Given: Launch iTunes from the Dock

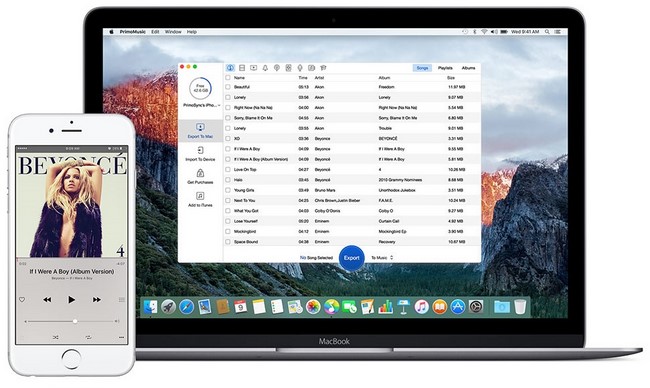Looking at the screenshot, I should pos(422,307).
